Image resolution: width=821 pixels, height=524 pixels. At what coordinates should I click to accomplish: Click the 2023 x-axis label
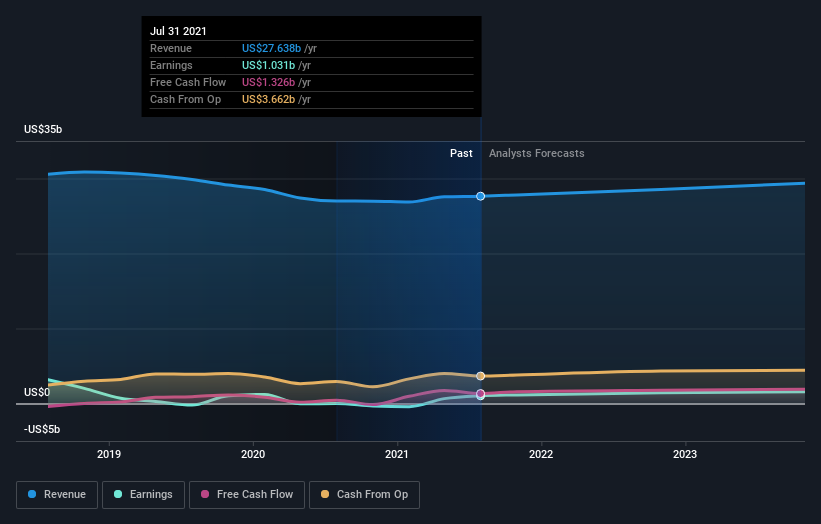coord(685,452)
